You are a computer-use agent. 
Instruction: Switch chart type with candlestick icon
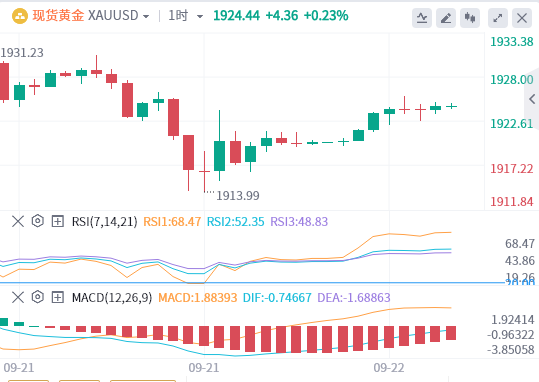470,18
